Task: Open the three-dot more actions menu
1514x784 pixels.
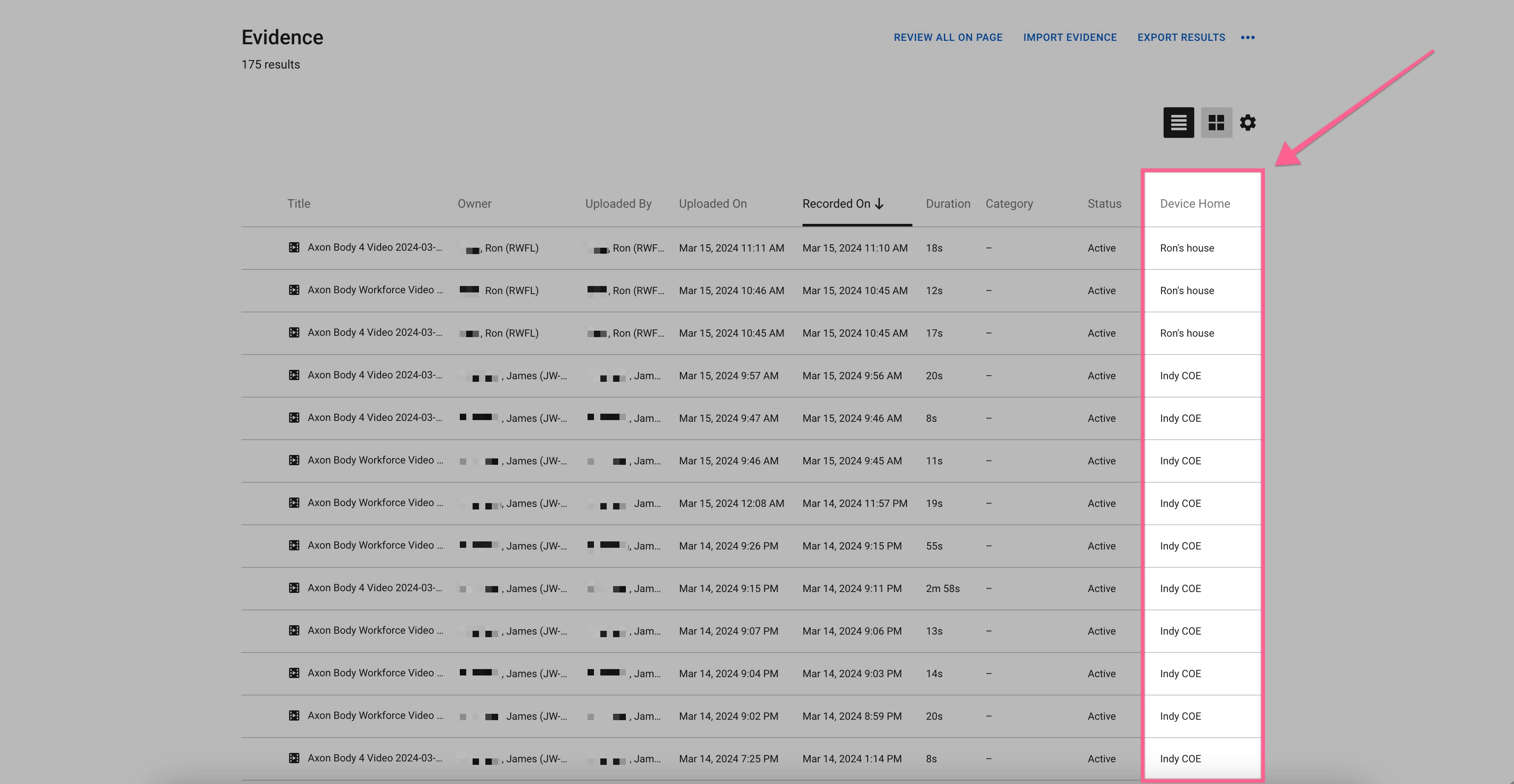Action: [1248, 37]
